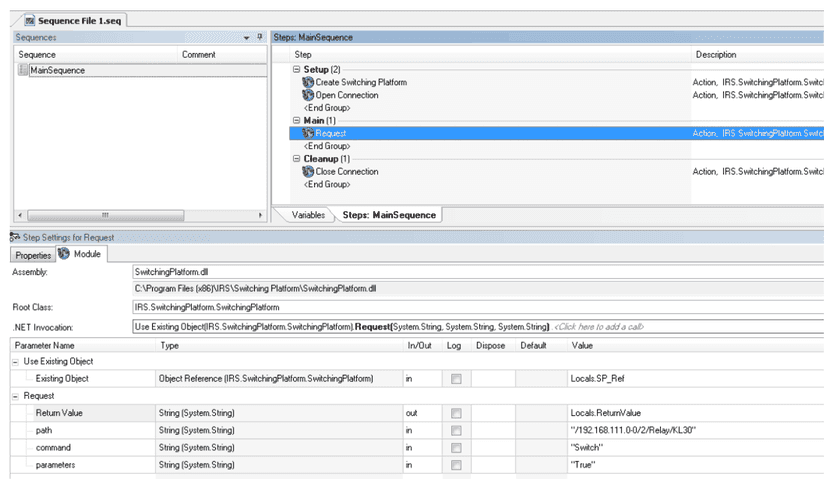Click the Description column header
This screenshot has width=833, height=488.
757,55
